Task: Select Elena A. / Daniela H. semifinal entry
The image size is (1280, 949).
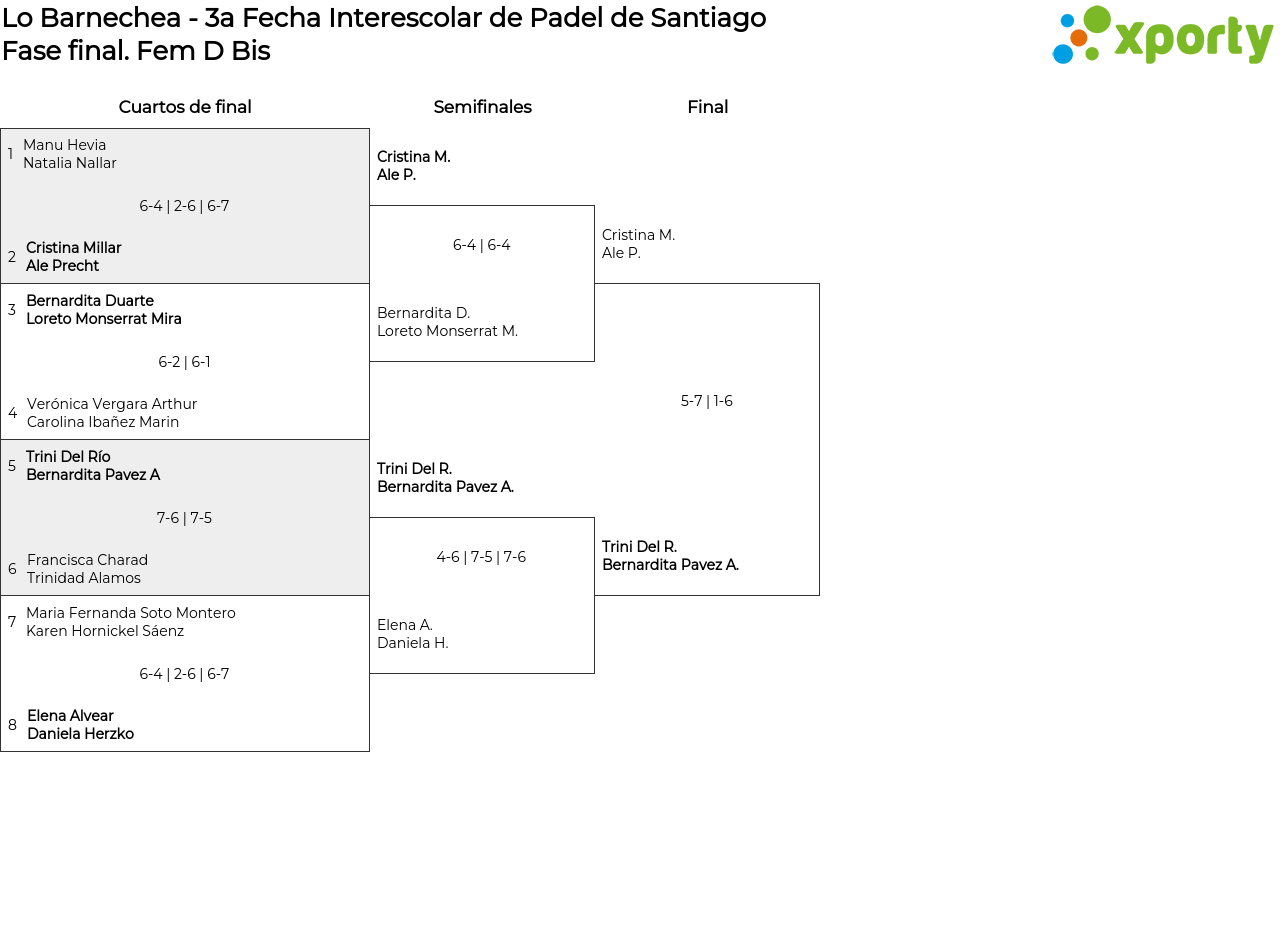Action: tap(413, 634)
